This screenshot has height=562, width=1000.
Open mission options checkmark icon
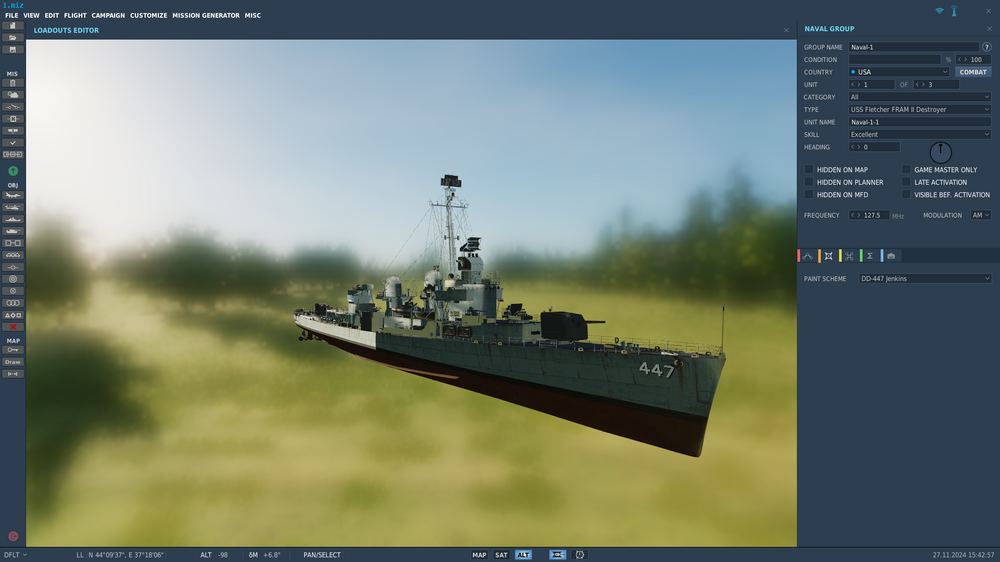coord(12,143)
